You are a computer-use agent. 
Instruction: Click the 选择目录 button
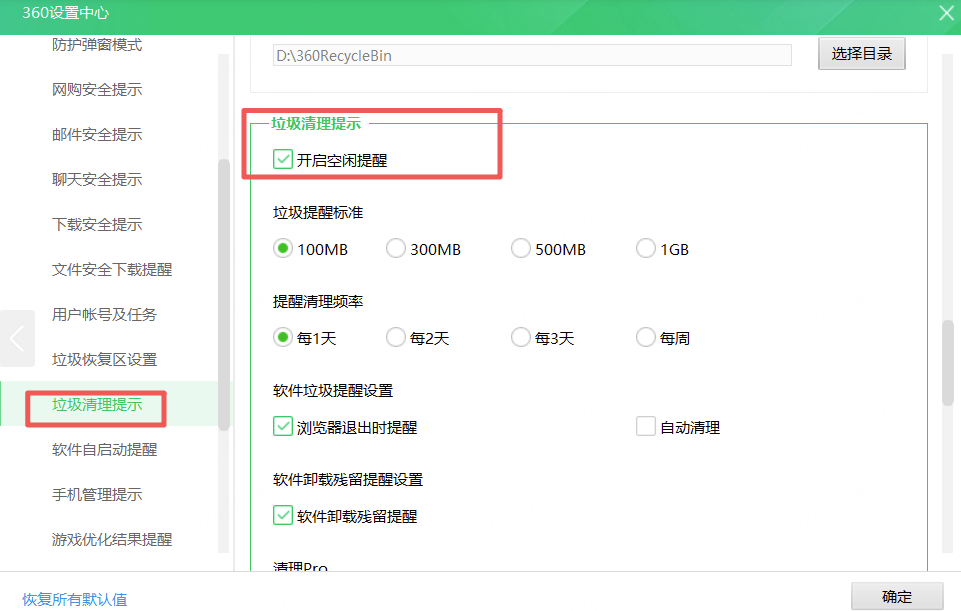tap(861, 54)
